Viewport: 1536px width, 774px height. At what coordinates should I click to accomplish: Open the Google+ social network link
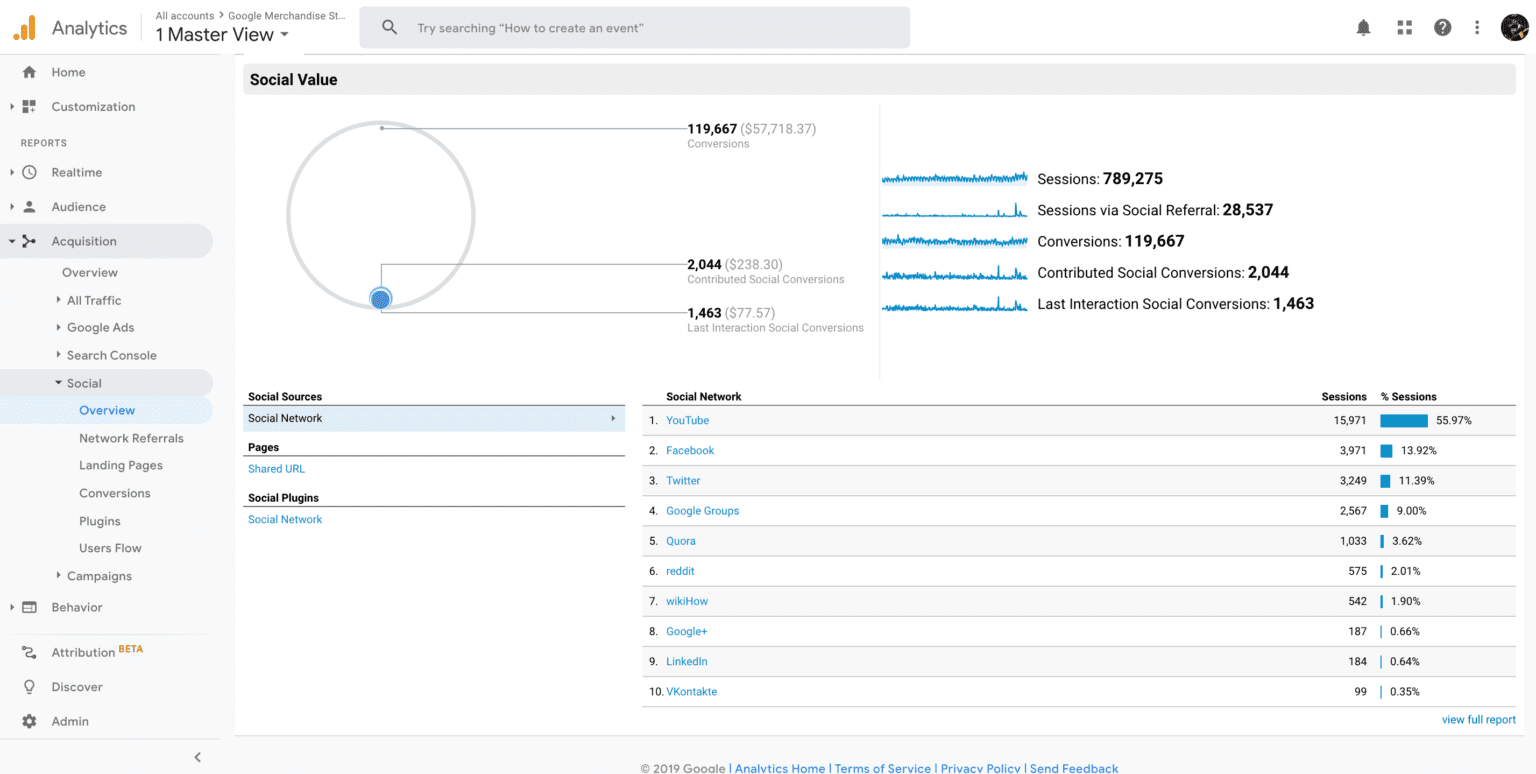click(x=686, y=631)
